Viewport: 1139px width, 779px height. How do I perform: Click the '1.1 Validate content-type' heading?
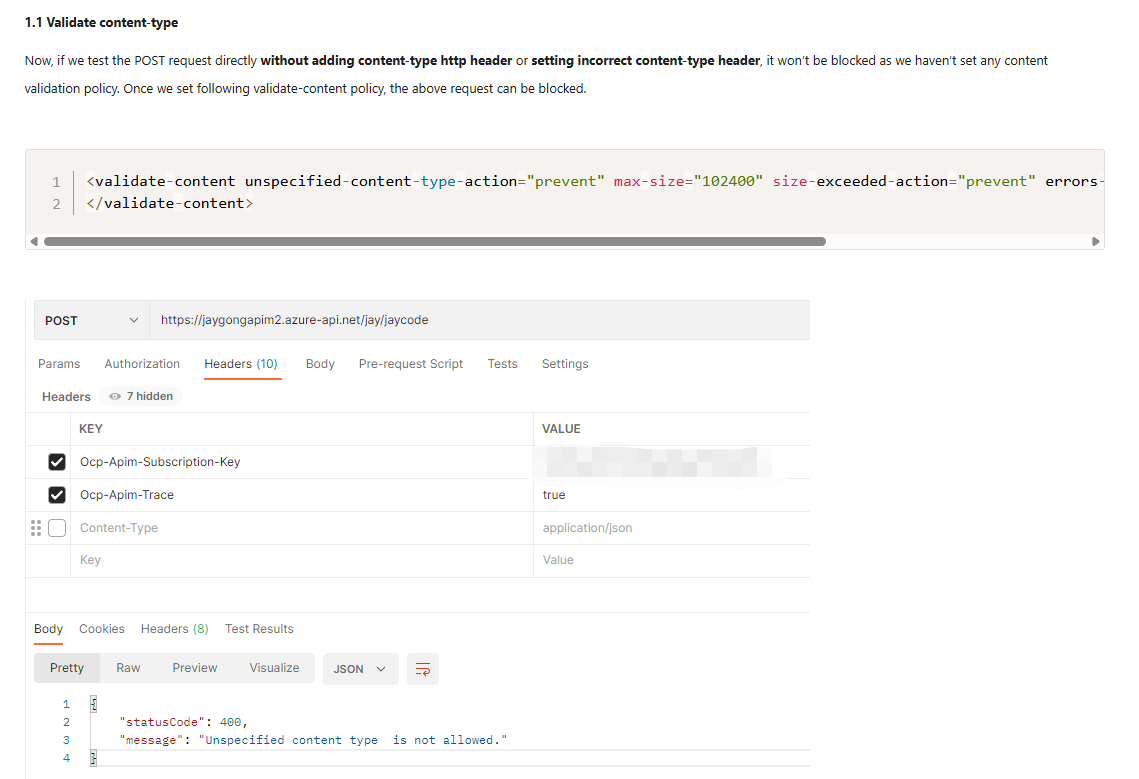(101, 23)
